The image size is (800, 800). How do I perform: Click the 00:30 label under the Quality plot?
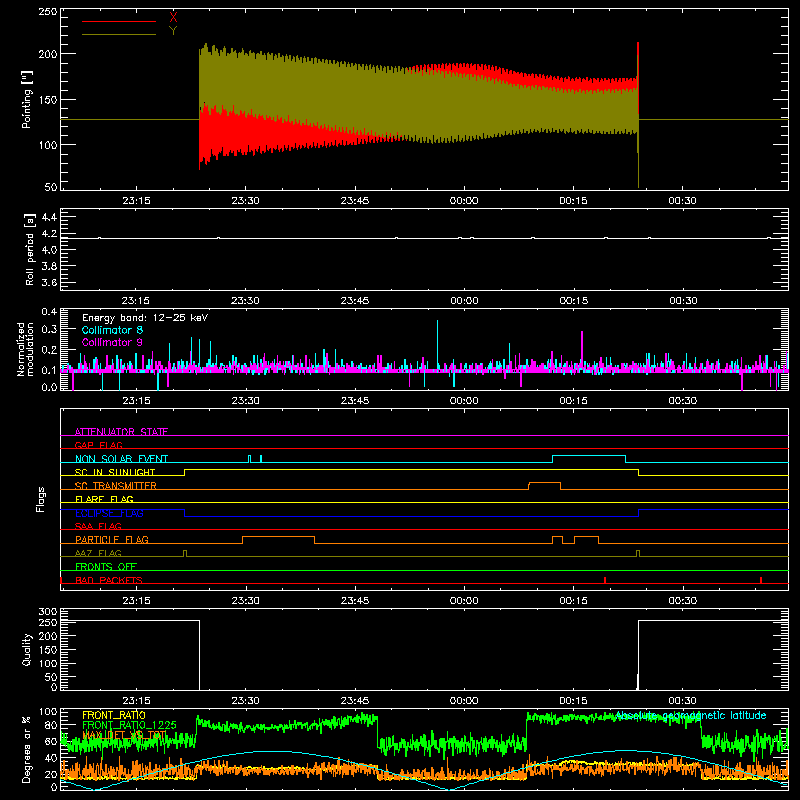coord(682,701)
